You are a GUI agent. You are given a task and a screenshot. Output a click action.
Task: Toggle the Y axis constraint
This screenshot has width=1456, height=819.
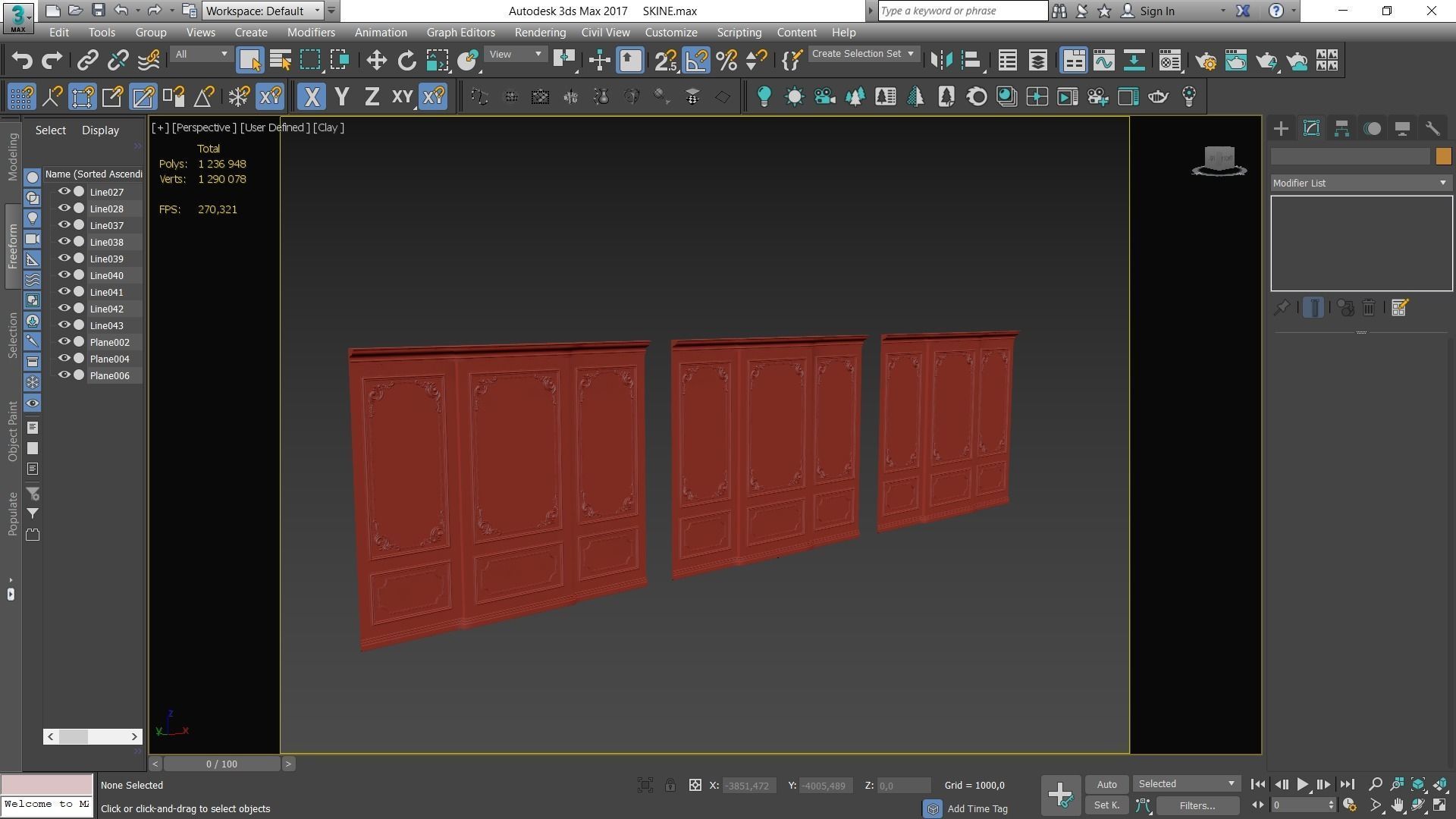342,97
